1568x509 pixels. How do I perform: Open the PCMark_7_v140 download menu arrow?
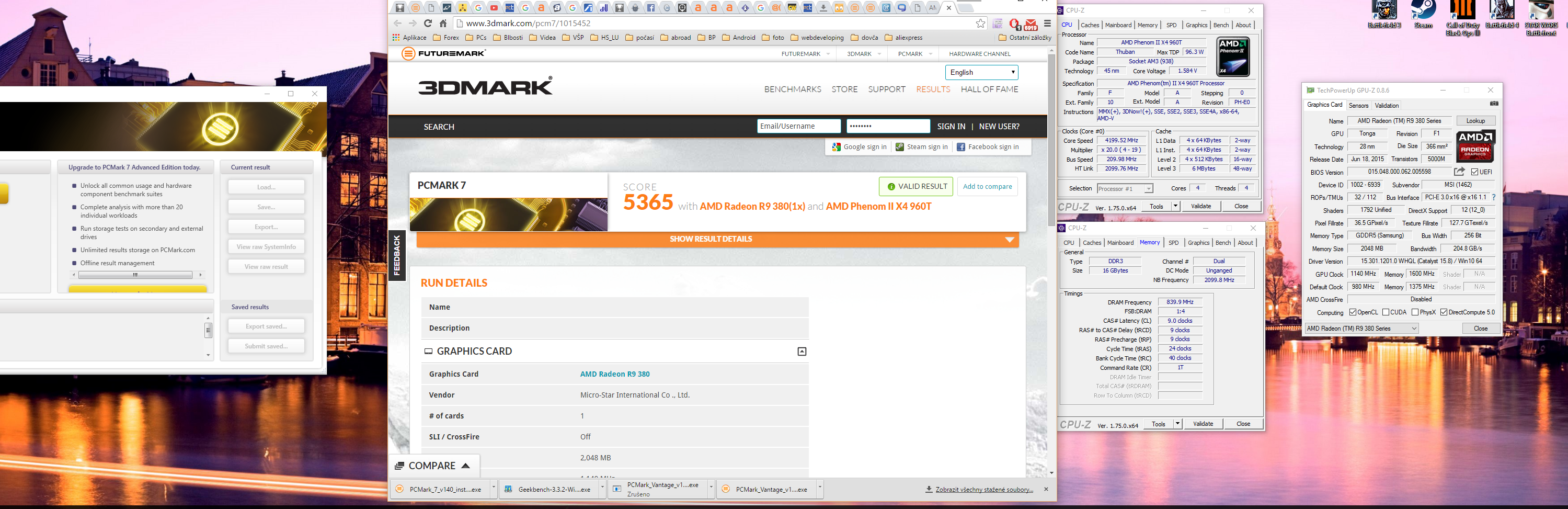point(493,488)
